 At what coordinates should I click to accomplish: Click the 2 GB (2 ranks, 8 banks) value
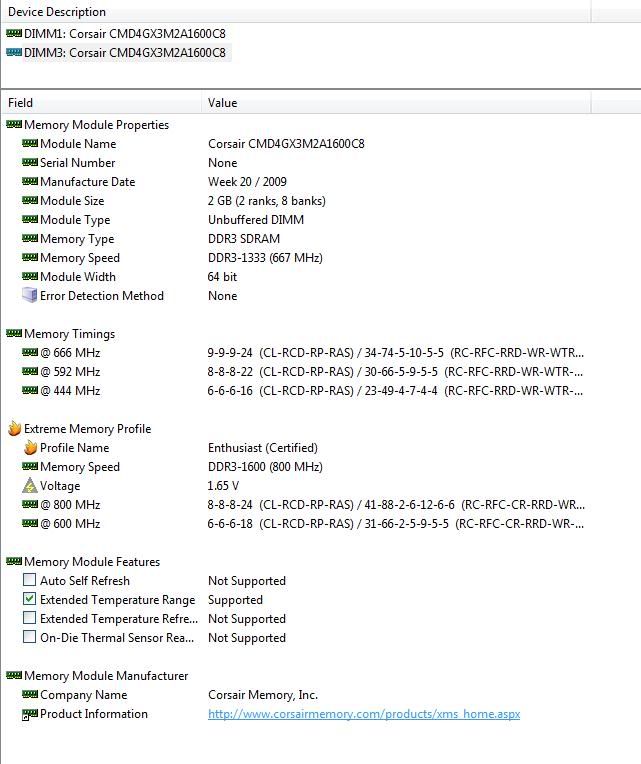click(x=266, y=201)
